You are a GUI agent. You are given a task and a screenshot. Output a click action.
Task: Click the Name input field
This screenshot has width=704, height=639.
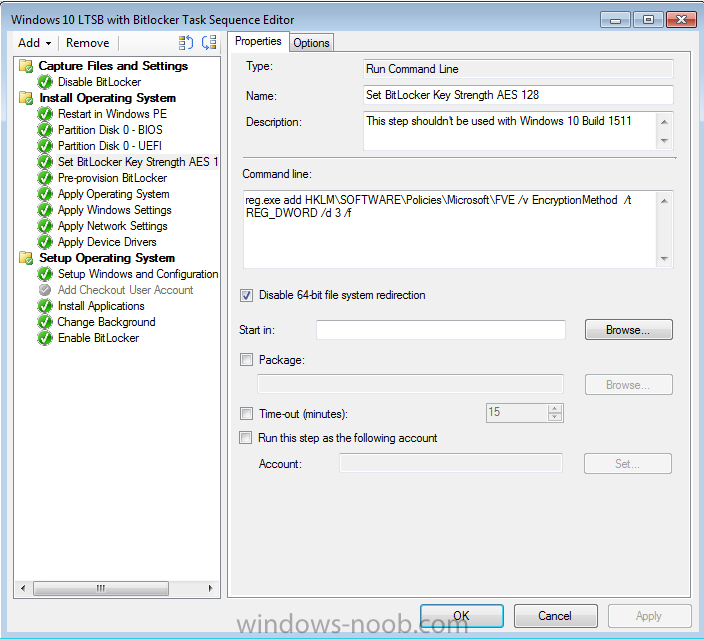click(518, 95)
